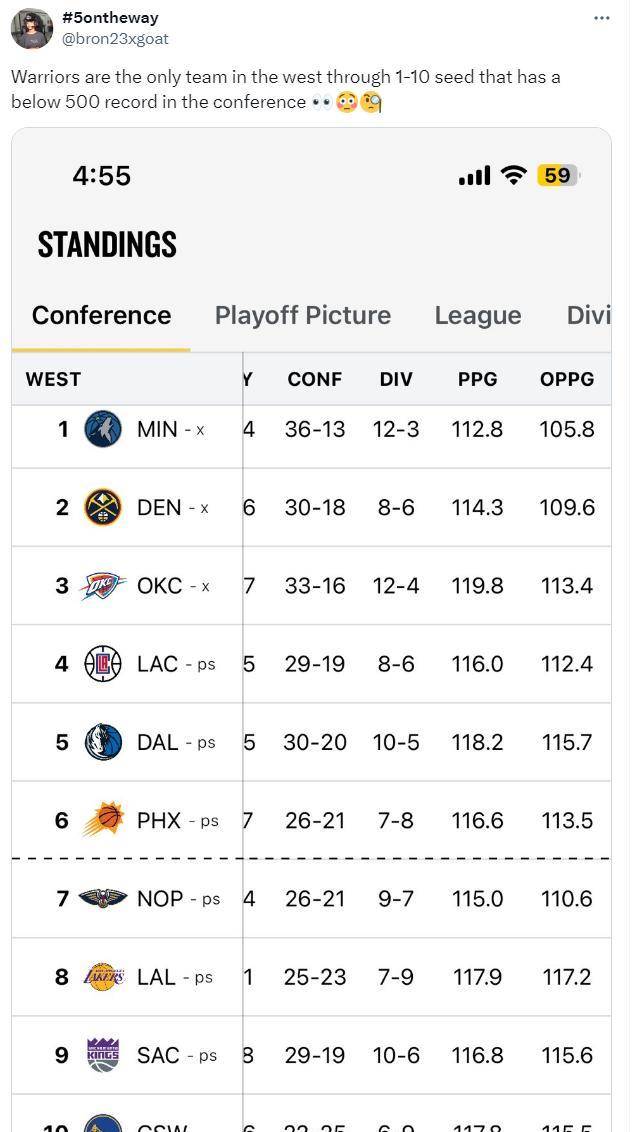Select the Dallas Mavericks logo
The height and width of the screenshot is (1132, 632).
click(x=103, y=742)
